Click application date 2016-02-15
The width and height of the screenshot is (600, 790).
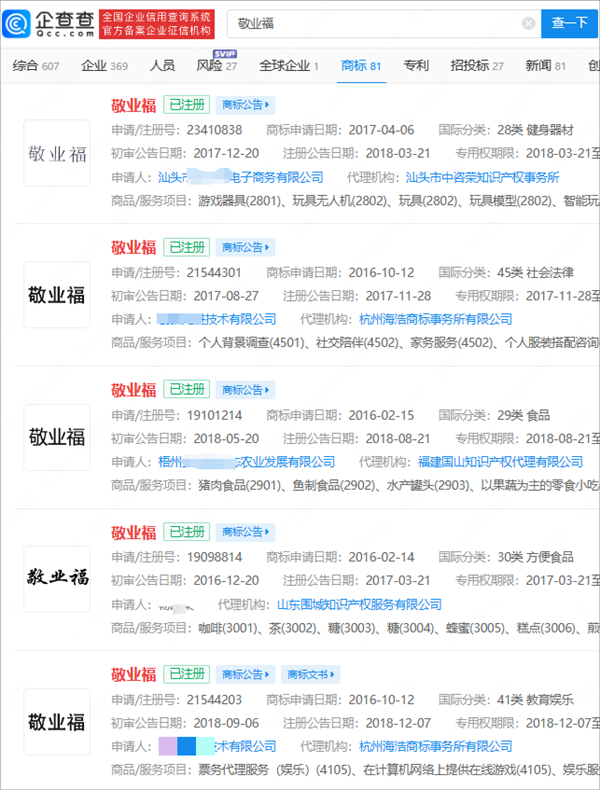[x=381, y=416]
